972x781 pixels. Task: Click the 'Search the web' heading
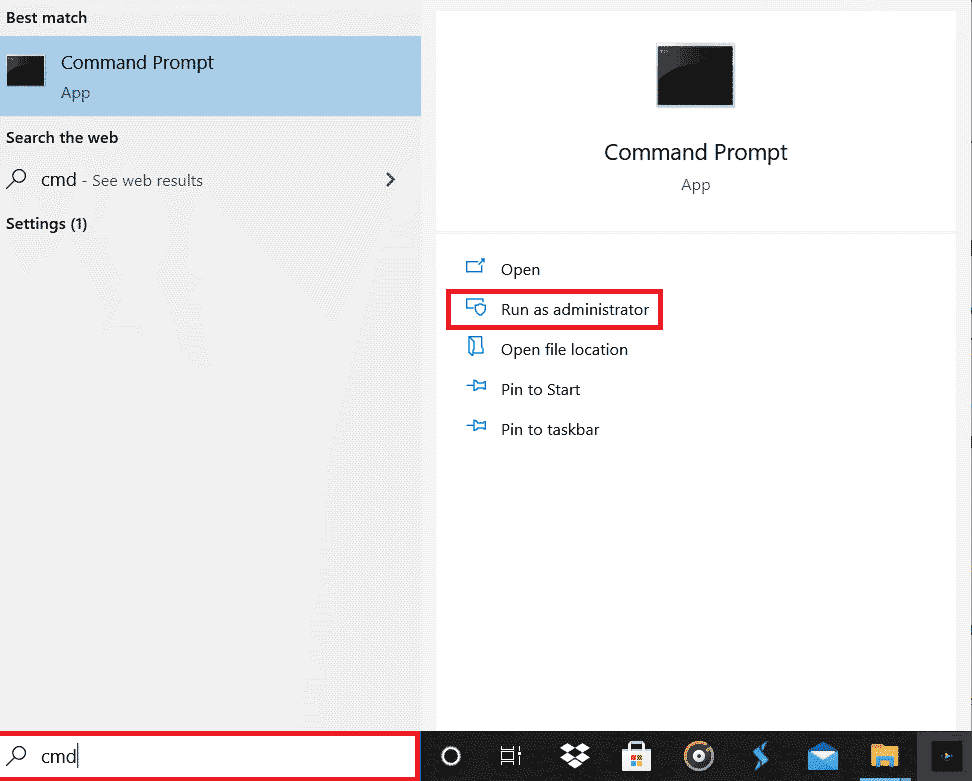click(x=62, y=138)
